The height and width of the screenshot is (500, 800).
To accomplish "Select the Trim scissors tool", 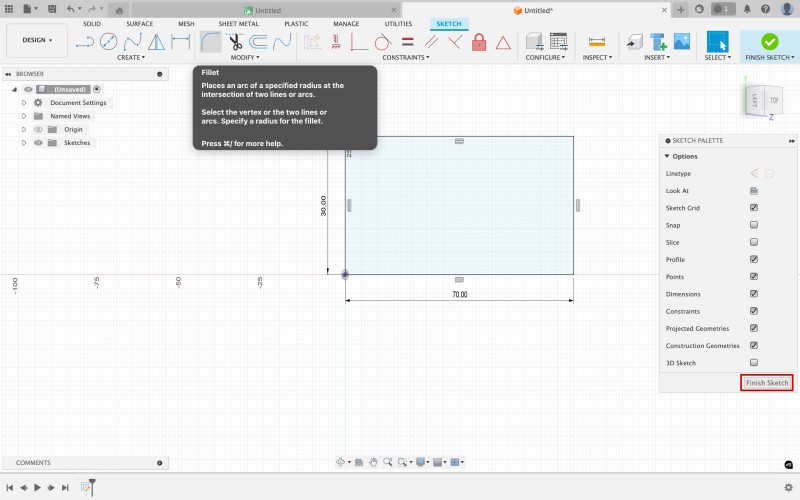I will coord(235,42).
